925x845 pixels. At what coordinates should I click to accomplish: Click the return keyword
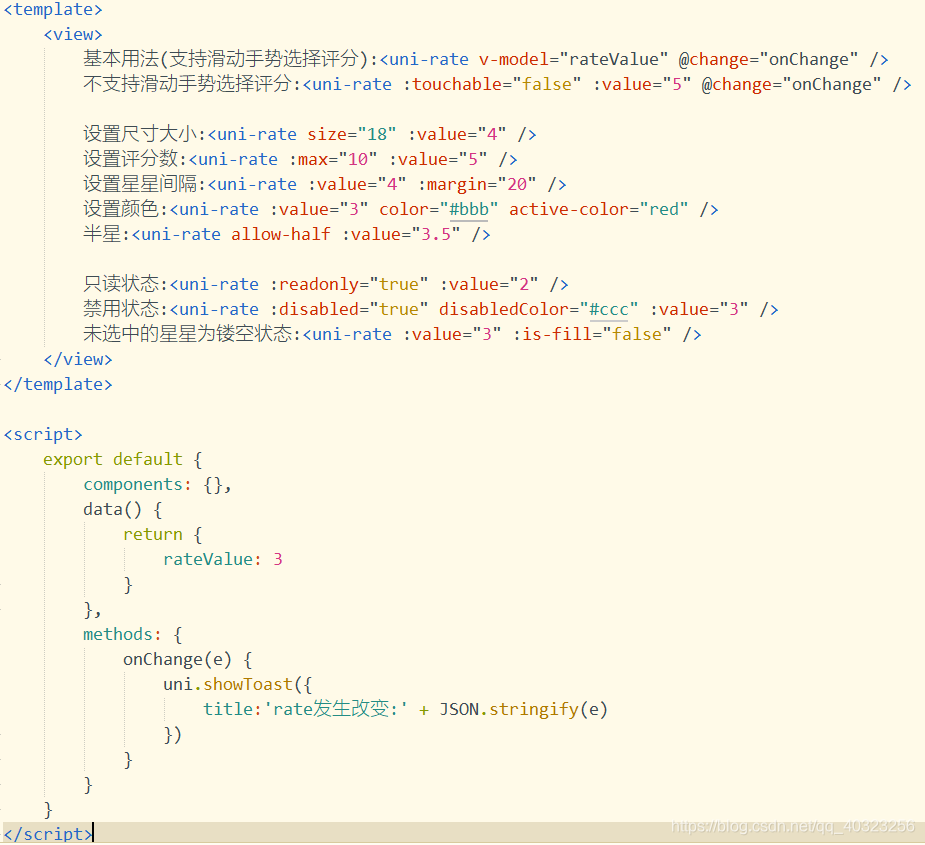[153, 535]
